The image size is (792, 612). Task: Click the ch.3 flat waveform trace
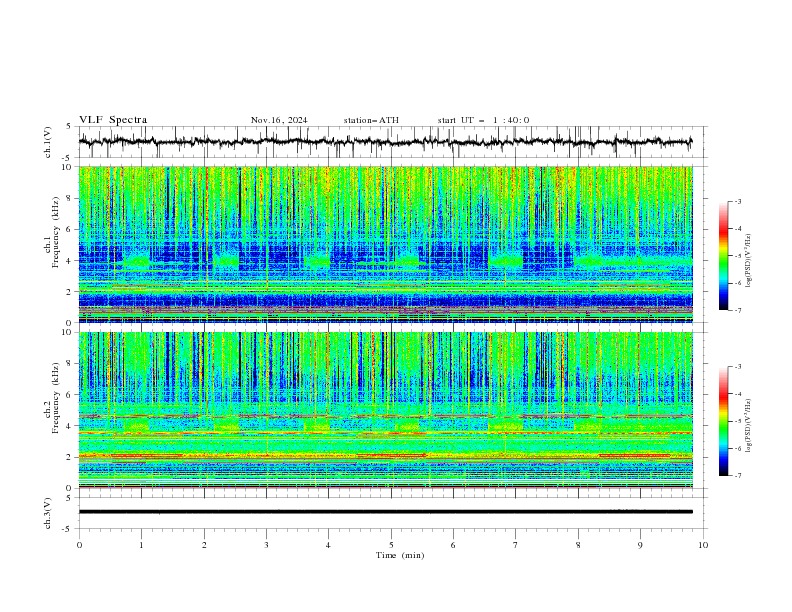click(x=385, y=512)
